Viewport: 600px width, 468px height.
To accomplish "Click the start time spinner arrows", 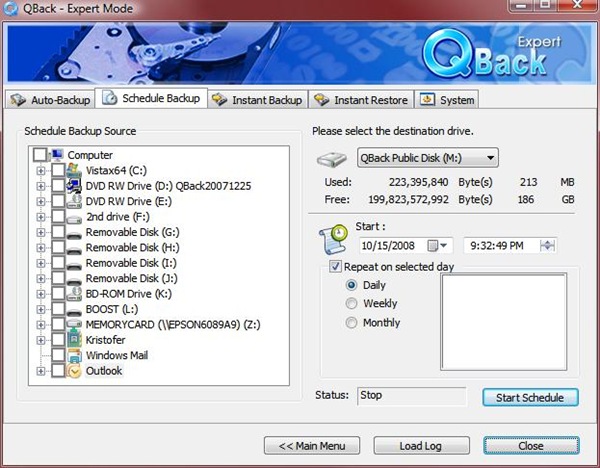I will 547,245.
